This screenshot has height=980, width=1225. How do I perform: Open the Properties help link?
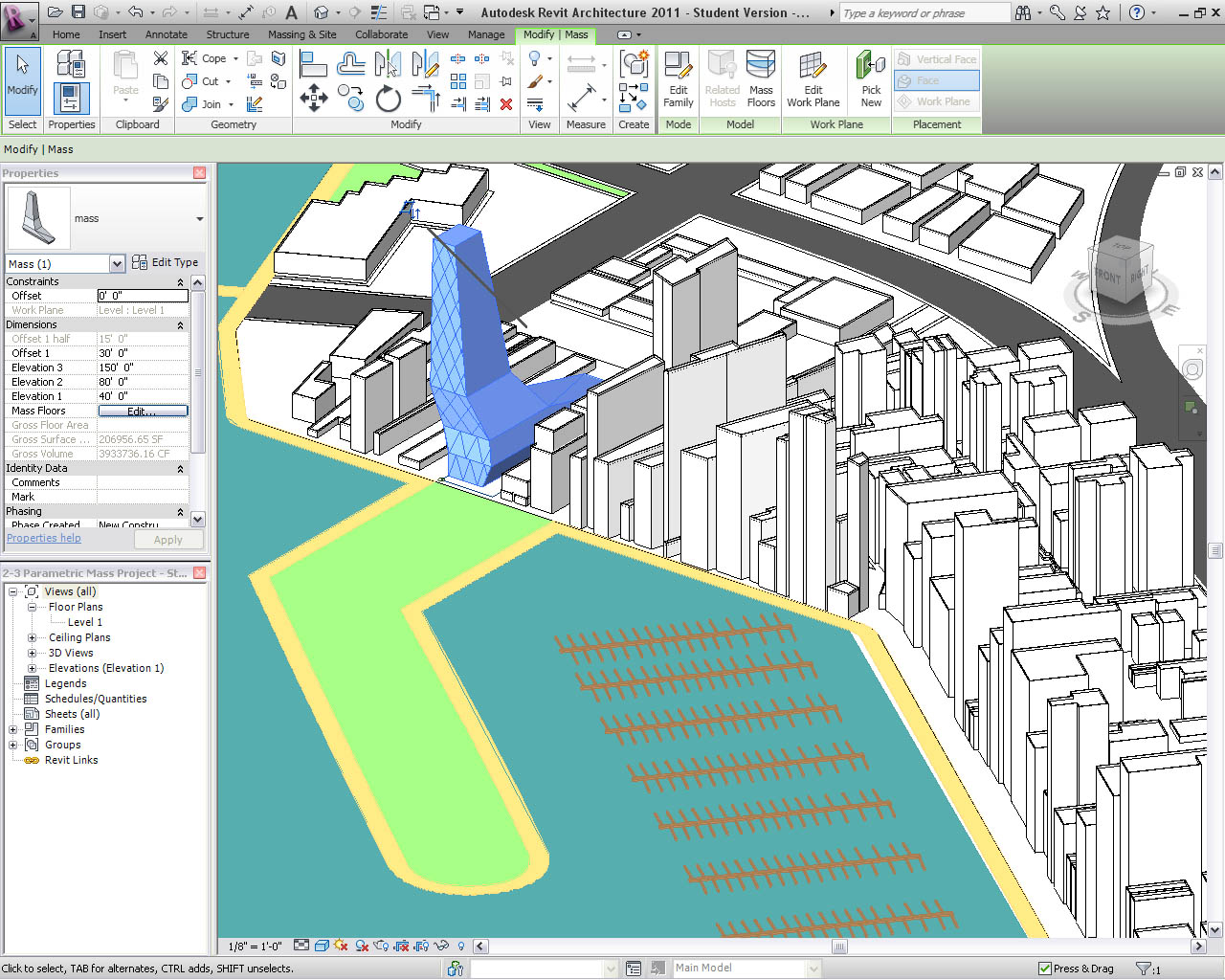click(x=43, y=538)
